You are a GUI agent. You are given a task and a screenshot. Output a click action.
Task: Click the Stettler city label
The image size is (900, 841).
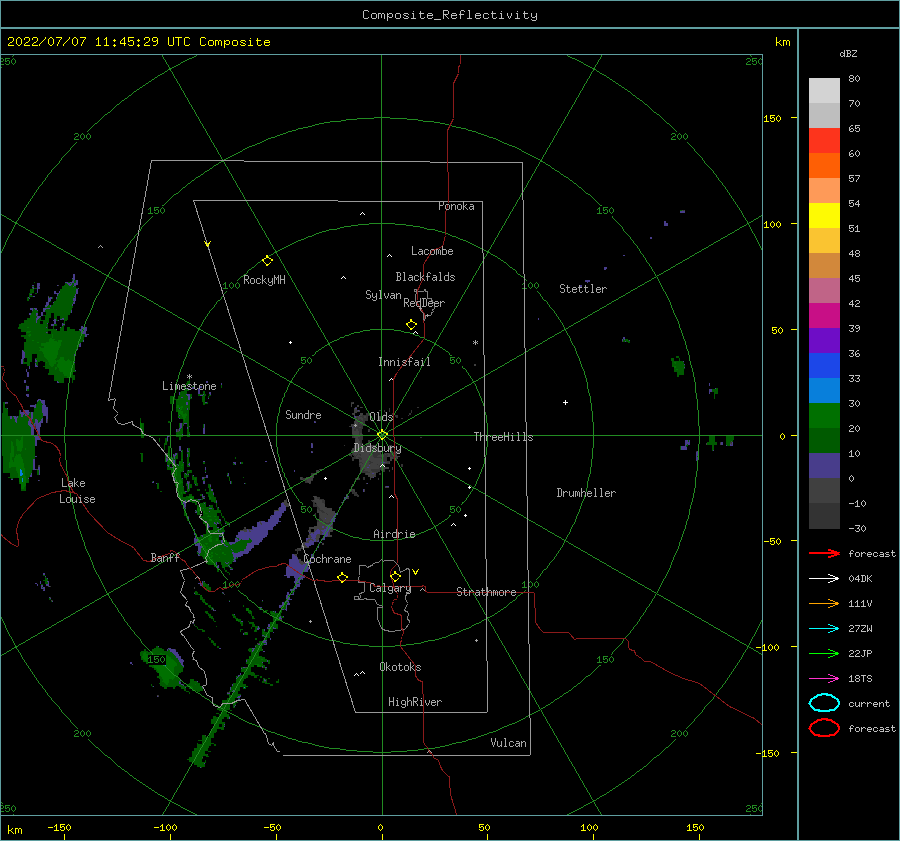(x=583, y=289)
